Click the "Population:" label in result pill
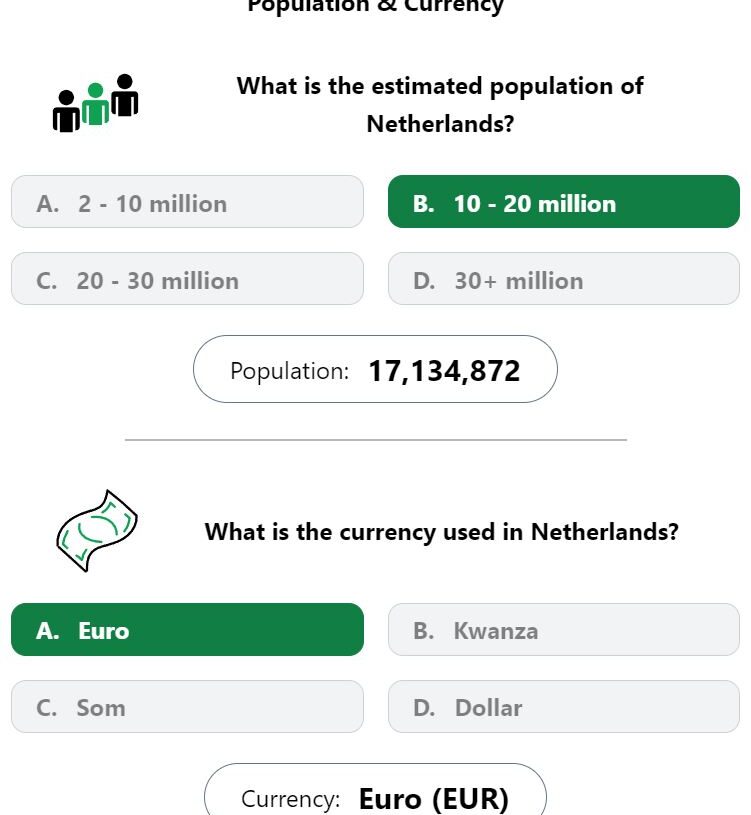 pos(289,371)
